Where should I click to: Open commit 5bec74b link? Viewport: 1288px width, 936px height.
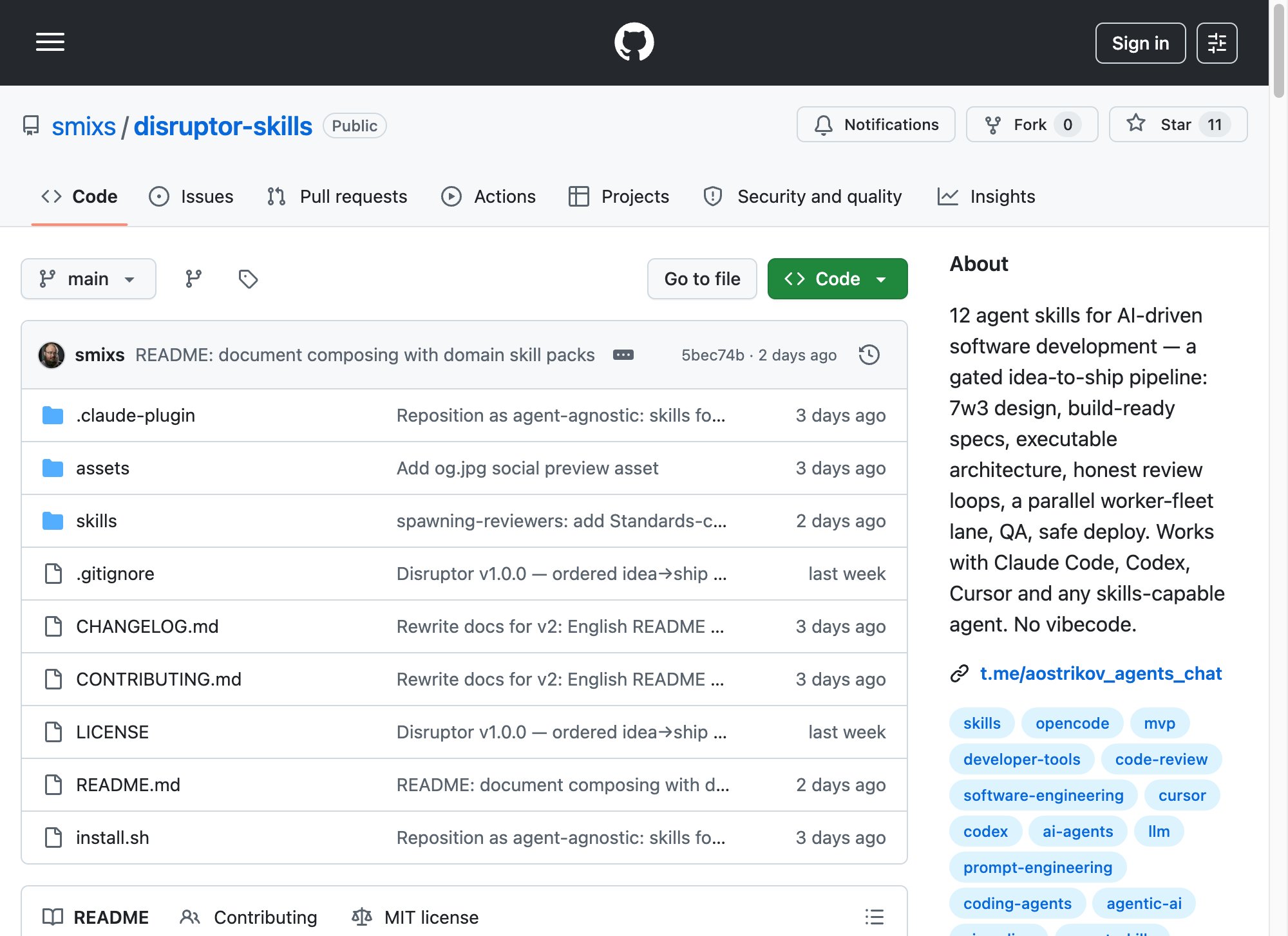[713, 355]
